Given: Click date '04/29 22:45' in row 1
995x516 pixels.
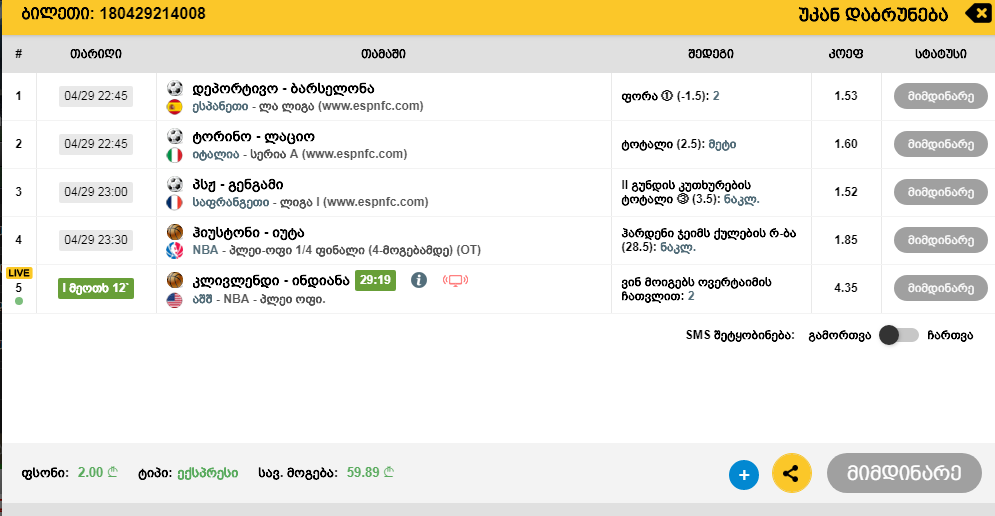Looking at the screenshot, I should click(96, 96).
